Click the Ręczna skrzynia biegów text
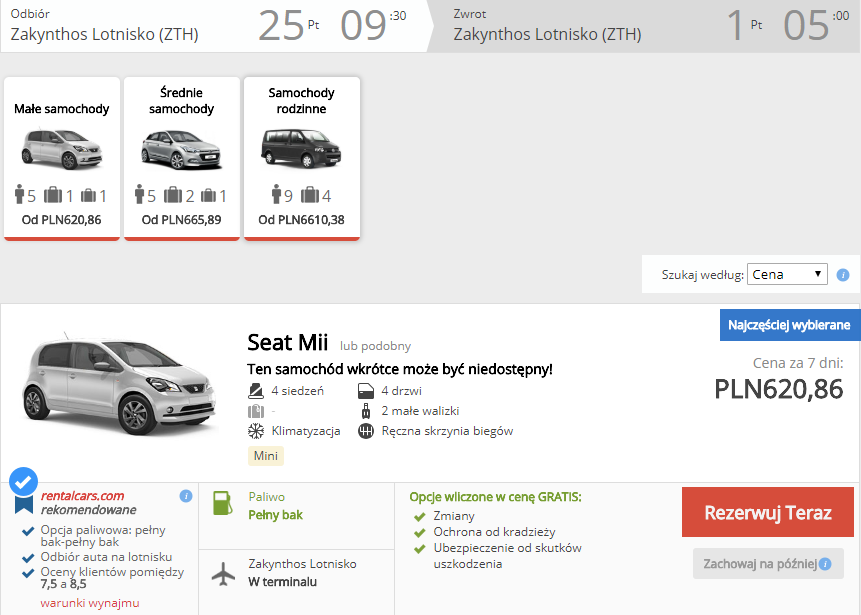 click(448, 431)
